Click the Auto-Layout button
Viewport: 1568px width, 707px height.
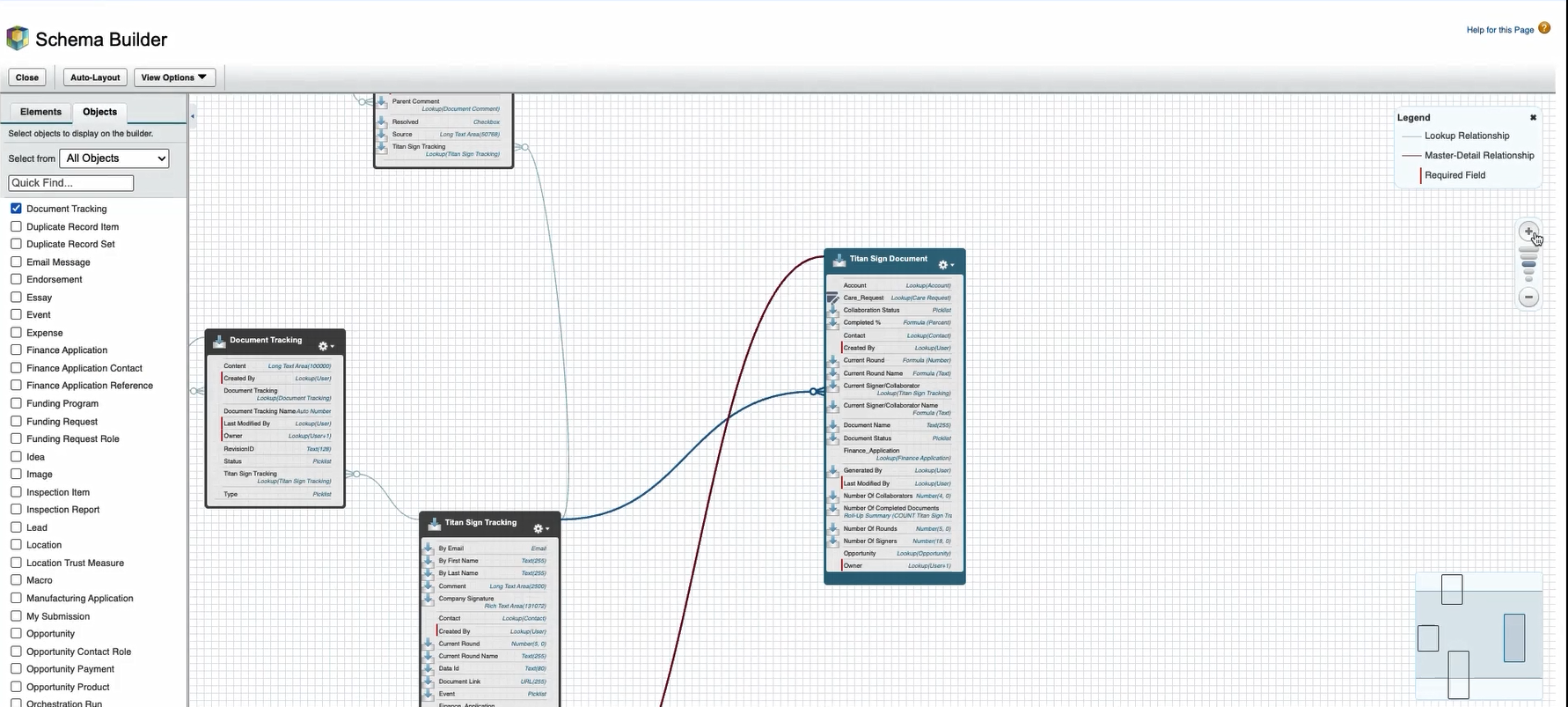[95, 77]
